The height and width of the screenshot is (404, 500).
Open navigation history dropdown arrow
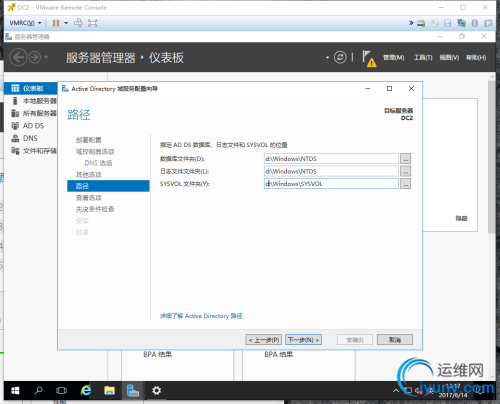(x=46, y=57)
